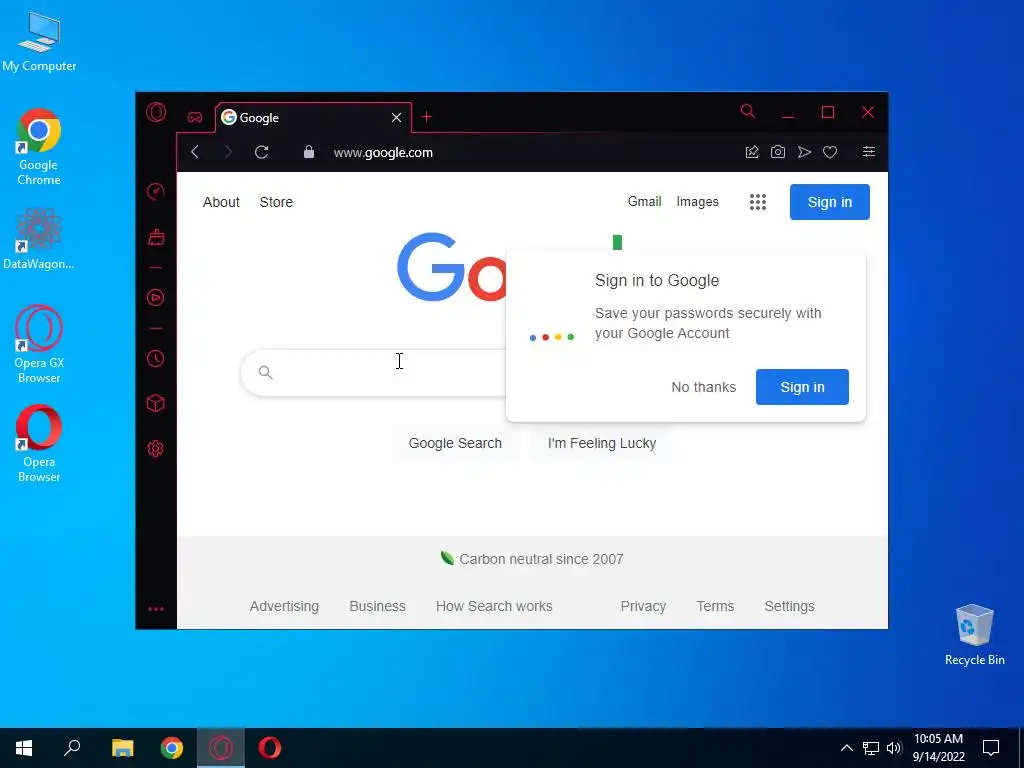Open Extensions cube icon in sidebar
Screen dimensions: 1024x768
tap(155, 403)
